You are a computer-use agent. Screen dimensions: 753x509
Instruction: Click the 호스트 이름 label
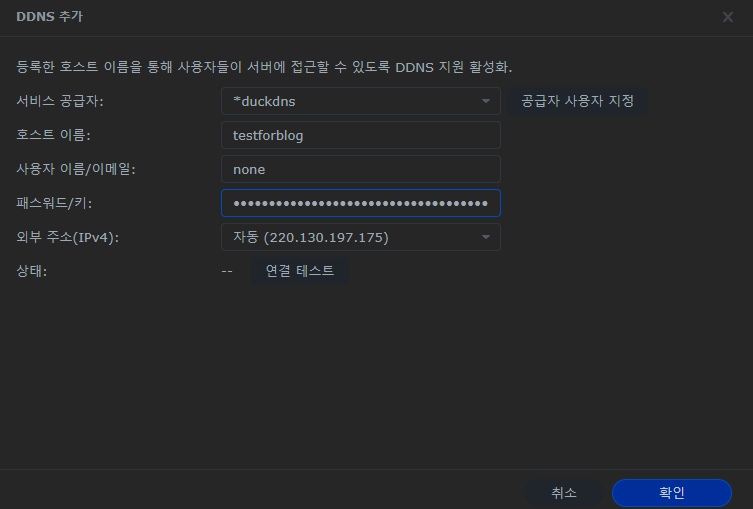pyautogui.click(x=54, y=135)
